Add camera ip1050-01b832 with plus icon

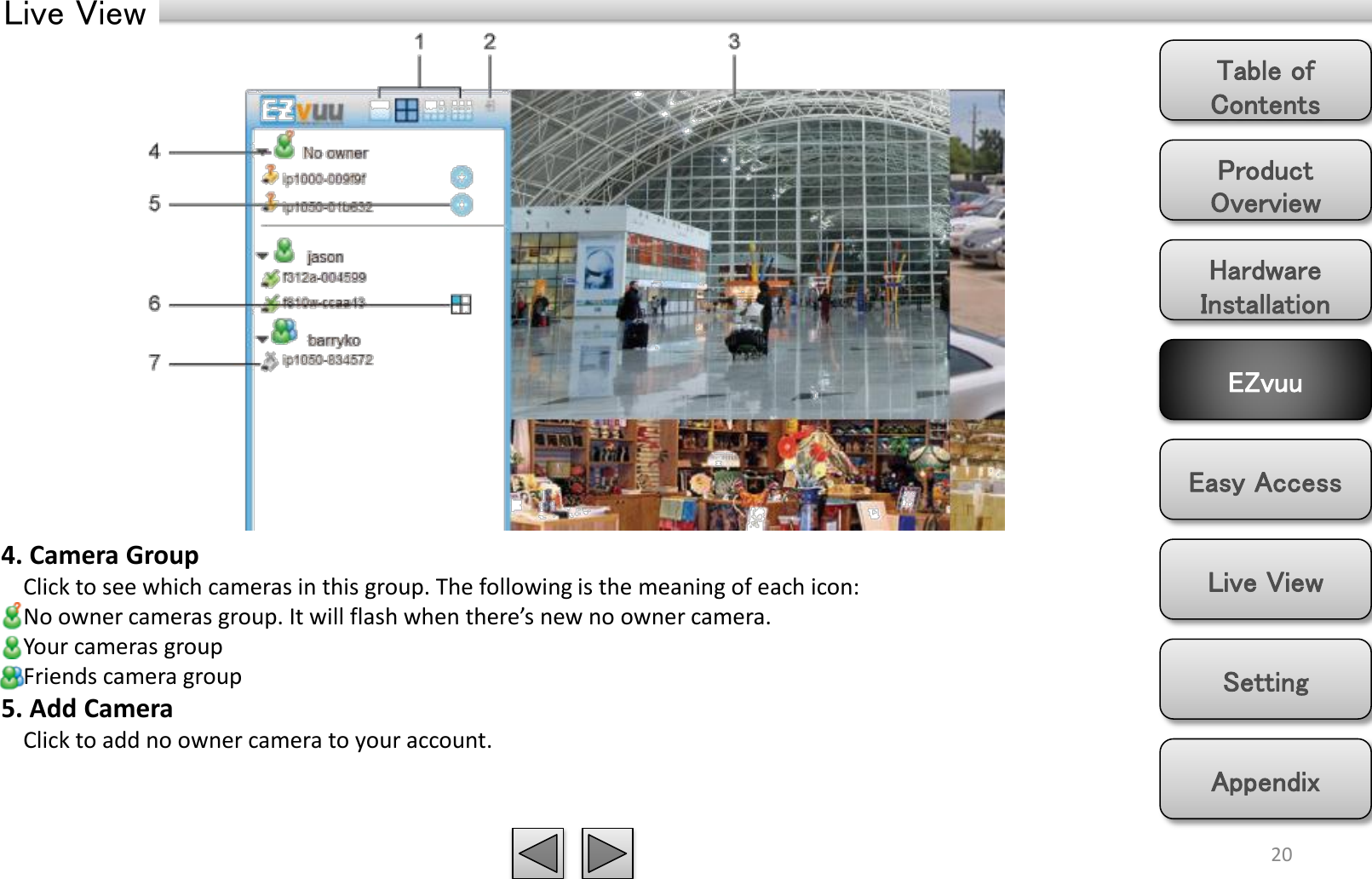click(462, 204)
